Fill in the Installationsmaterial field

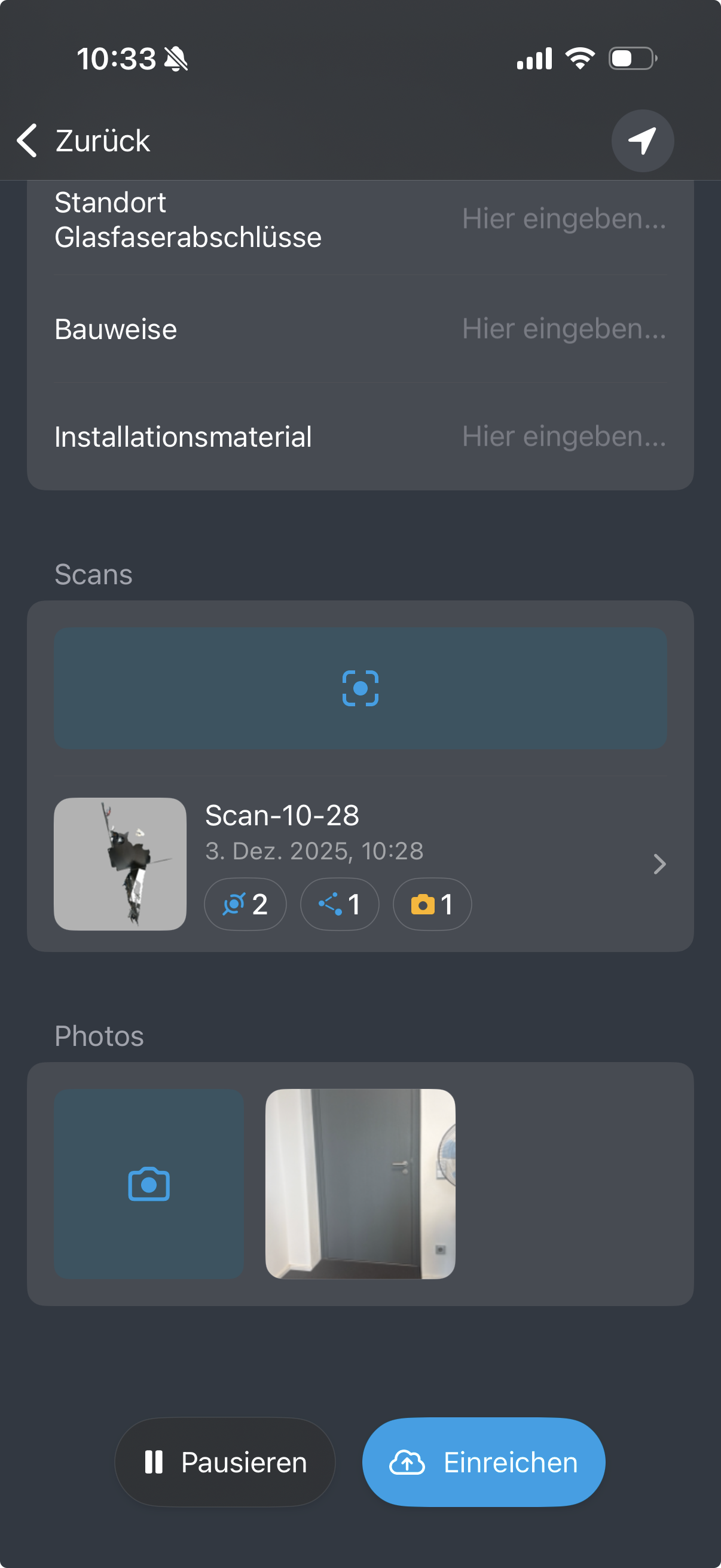563,437
